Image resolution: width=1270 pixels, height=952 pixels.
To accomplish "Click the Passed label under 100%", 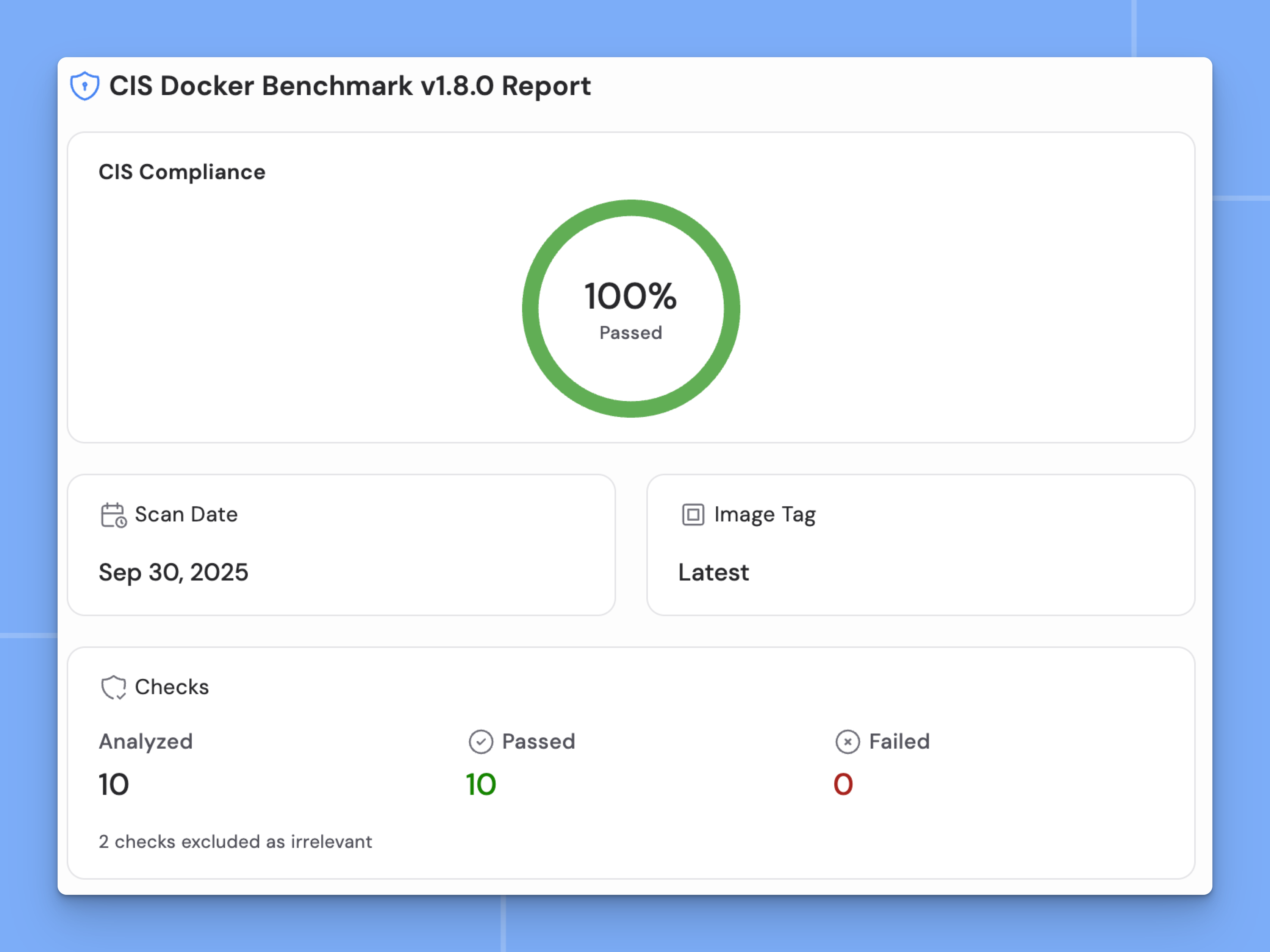I will tap(630, 333).
